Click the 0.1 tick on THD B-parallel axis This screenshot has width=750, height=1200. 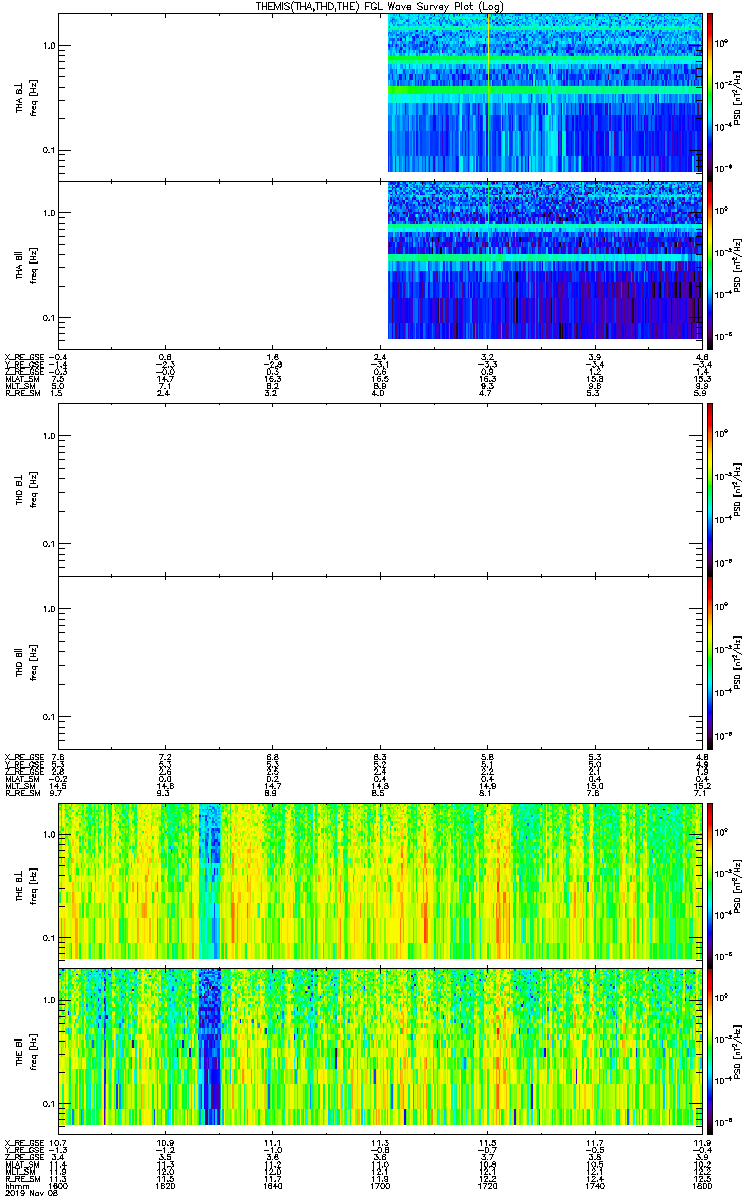48,718
